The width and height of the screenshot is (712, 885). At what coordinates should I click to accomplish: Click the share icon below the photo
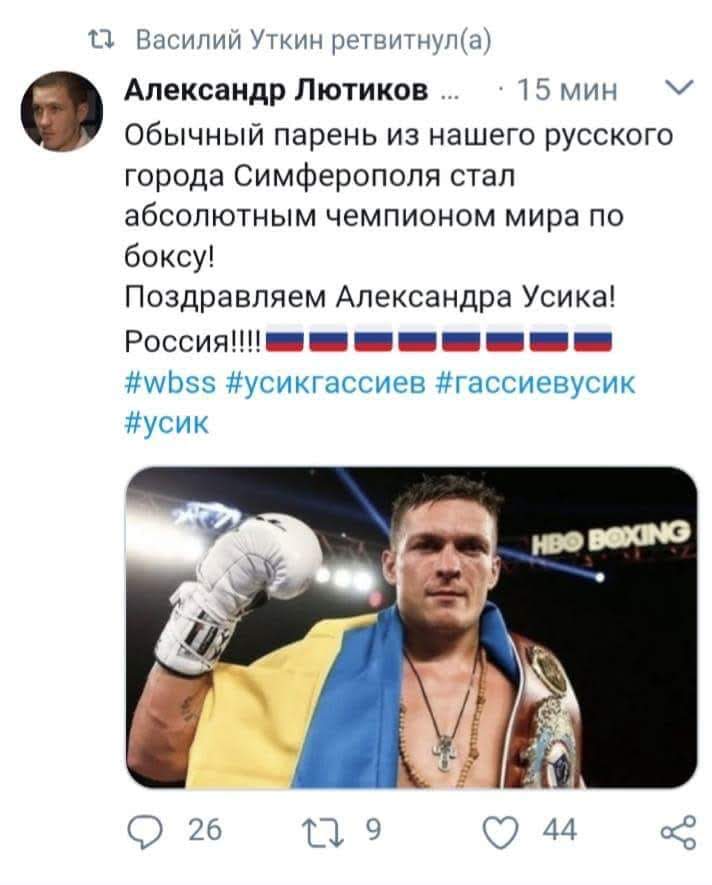point(678,830)
